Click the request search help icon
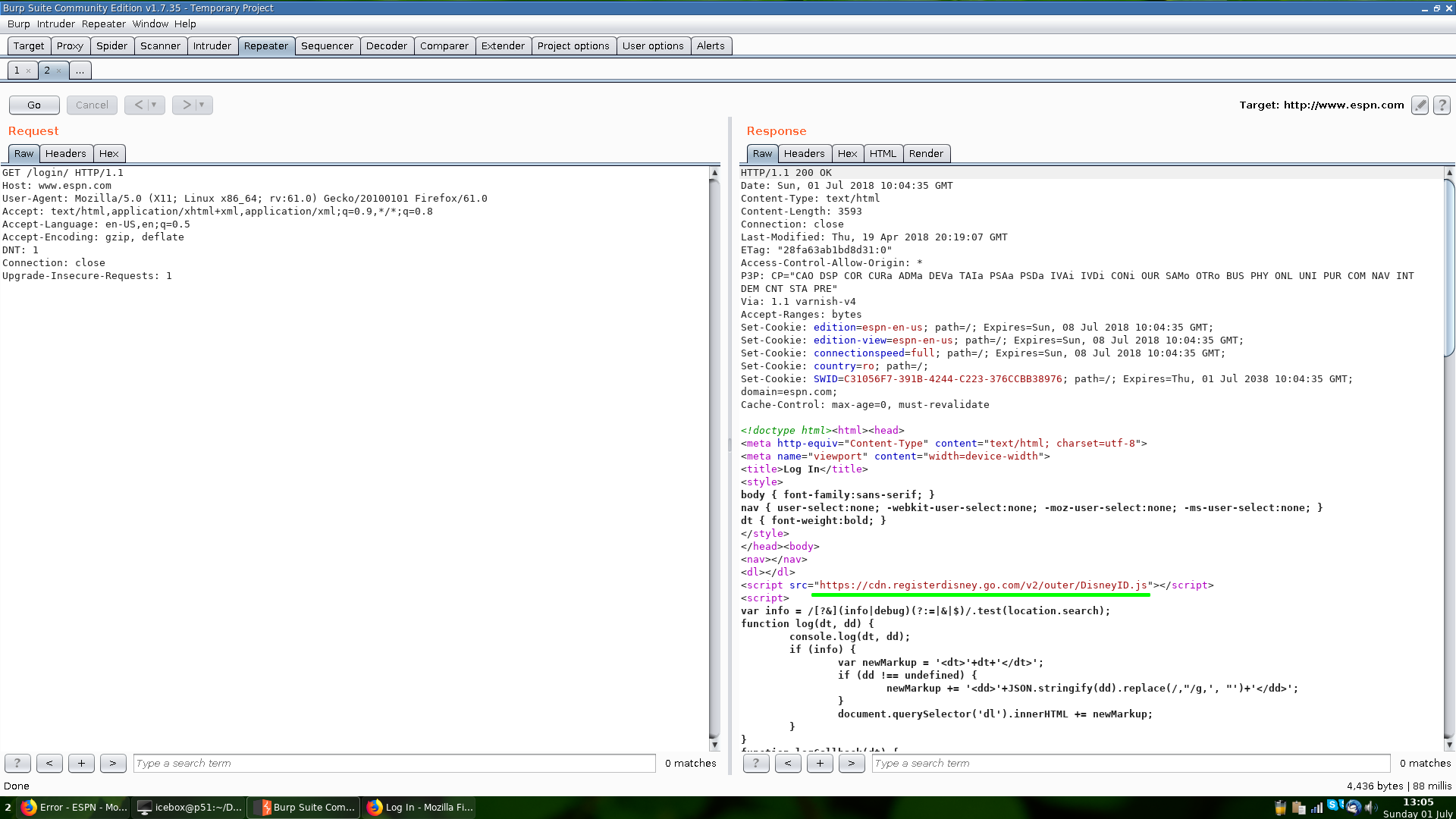The width and height of the screenshot is (1456, 819). (17, 764)
